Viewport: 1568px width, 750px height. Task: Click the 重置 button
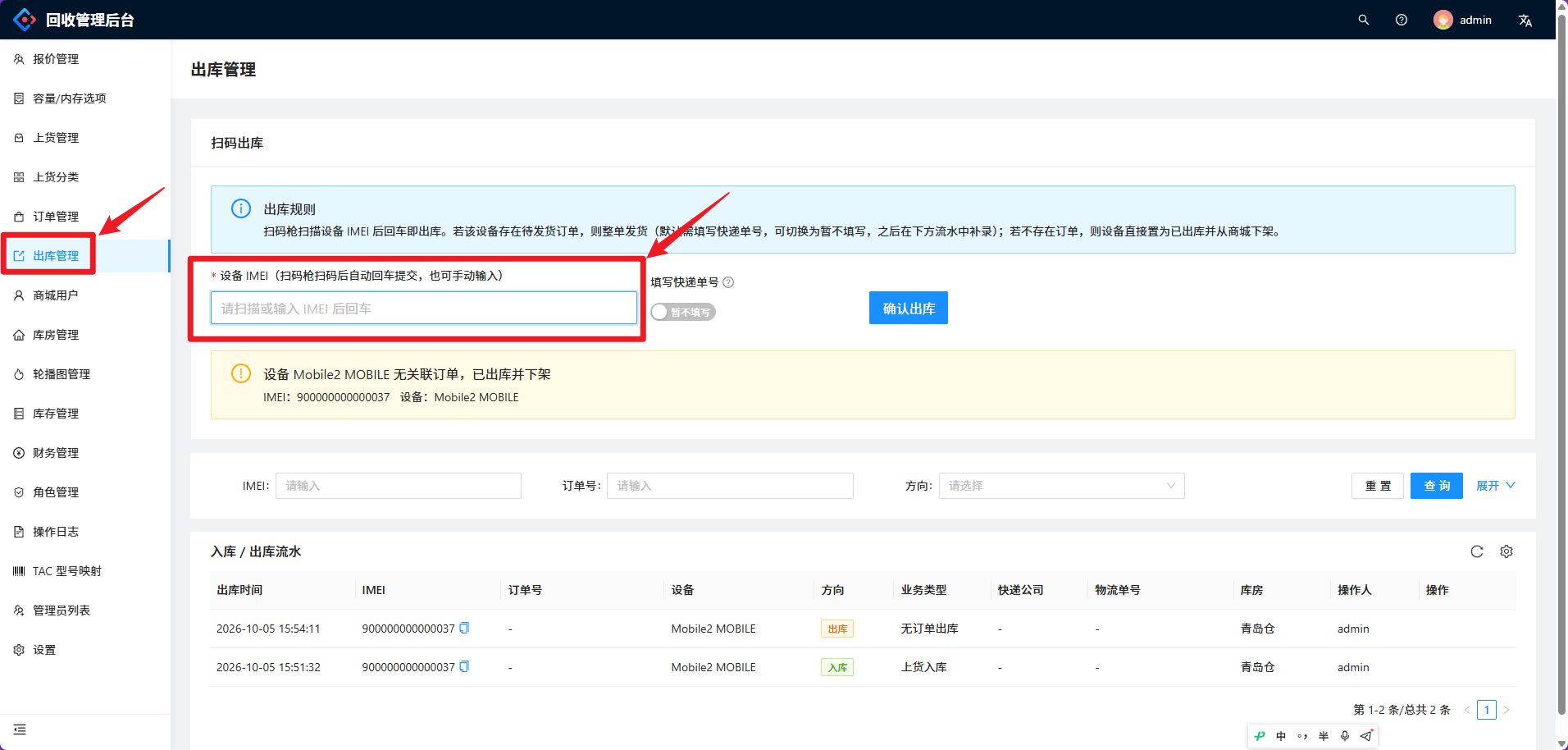pos(1378,486)
